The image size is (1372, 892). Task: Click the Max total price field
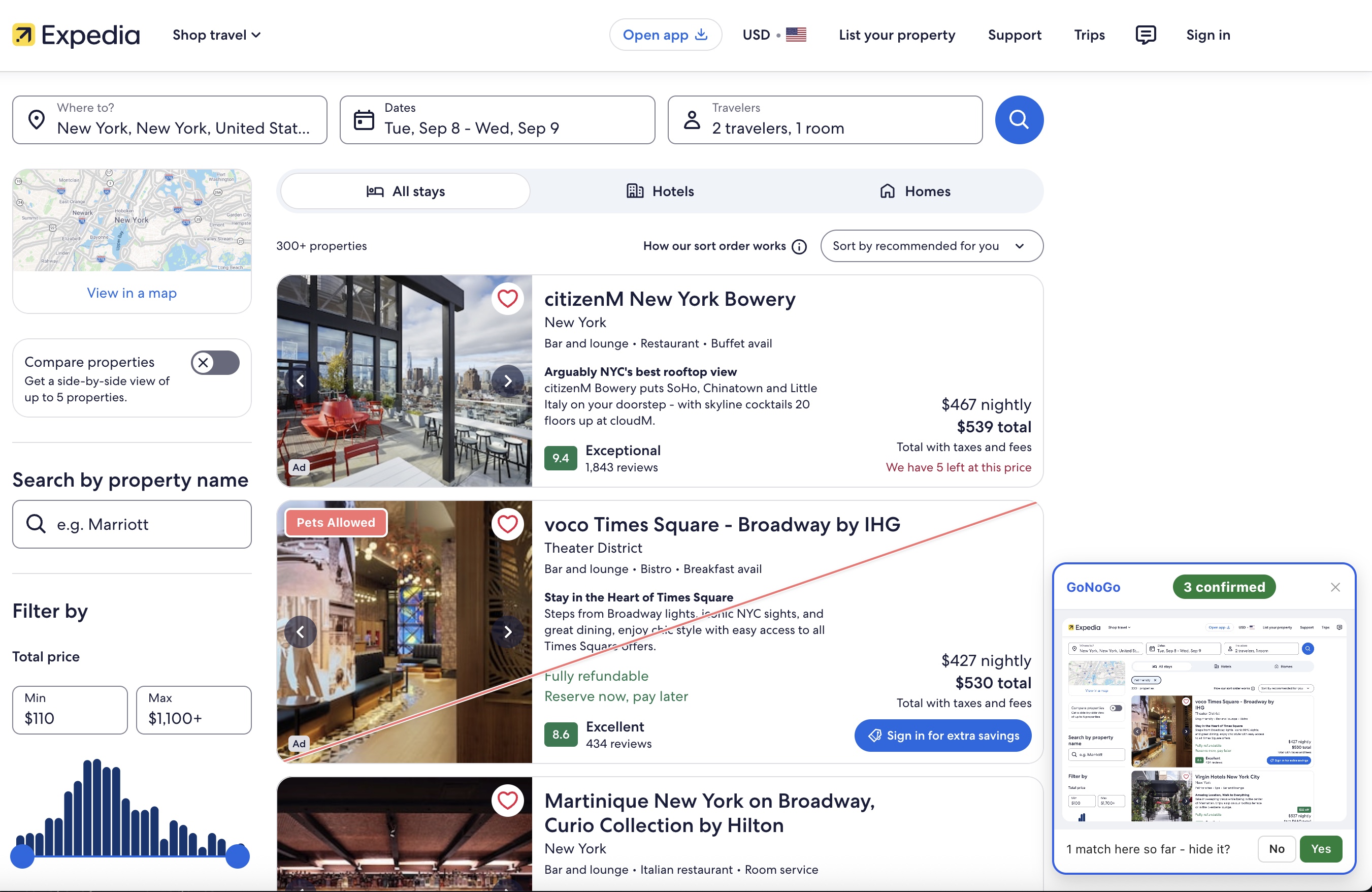[x=193, y=710]
